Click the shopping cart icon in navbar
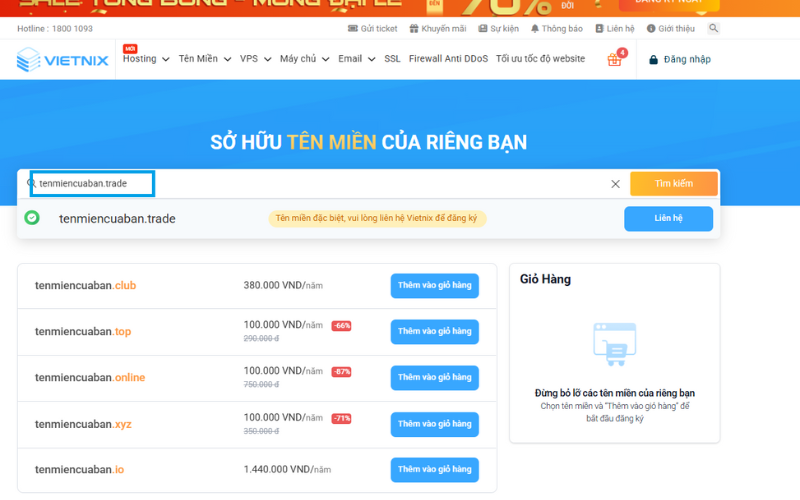This screenshot has width=800, height=500. [x=615, y=60]
